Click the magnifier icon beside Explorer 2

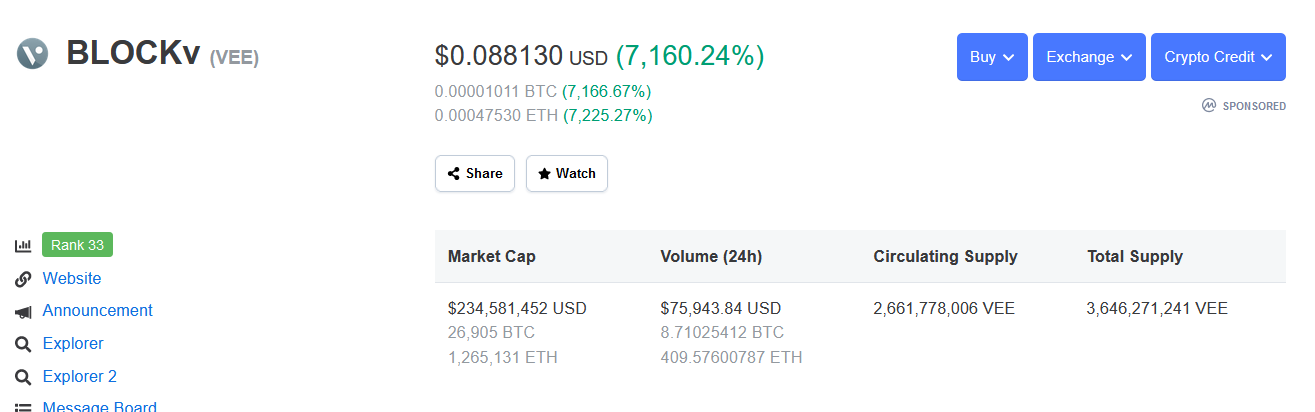tap(23, 377)
